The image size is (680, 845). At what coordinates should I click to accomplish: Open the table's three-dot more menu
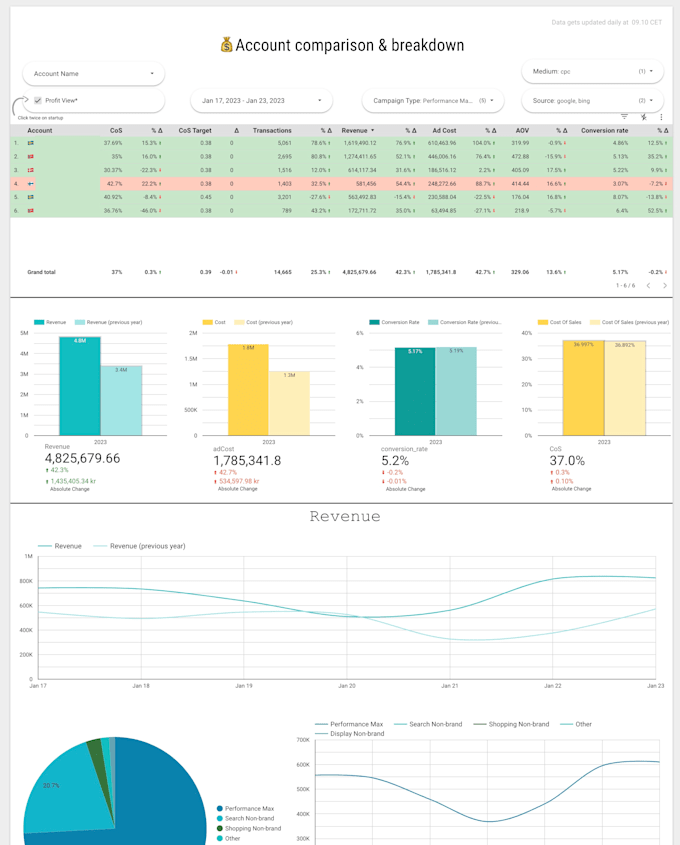pyautogui.click(x=661, y=116)
